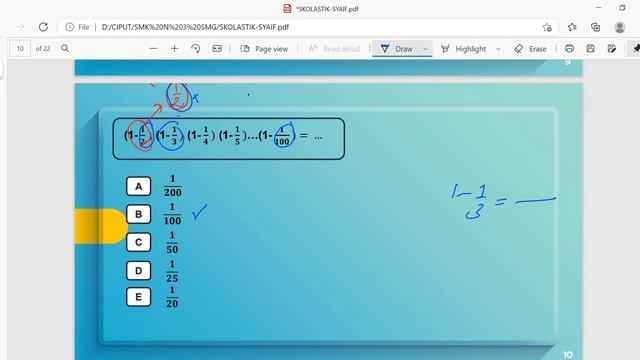Add this page to favorites star icon
This screenshot has height=360, width=640.
point(547,27)
